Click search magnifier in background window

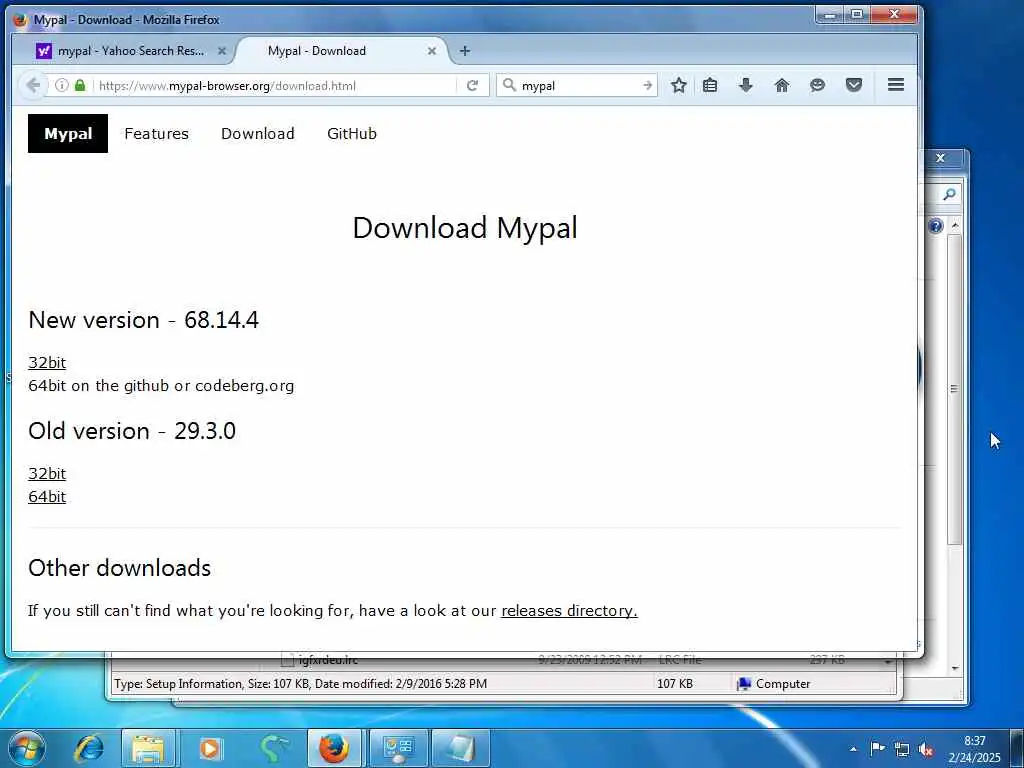[x=949, y=194]
